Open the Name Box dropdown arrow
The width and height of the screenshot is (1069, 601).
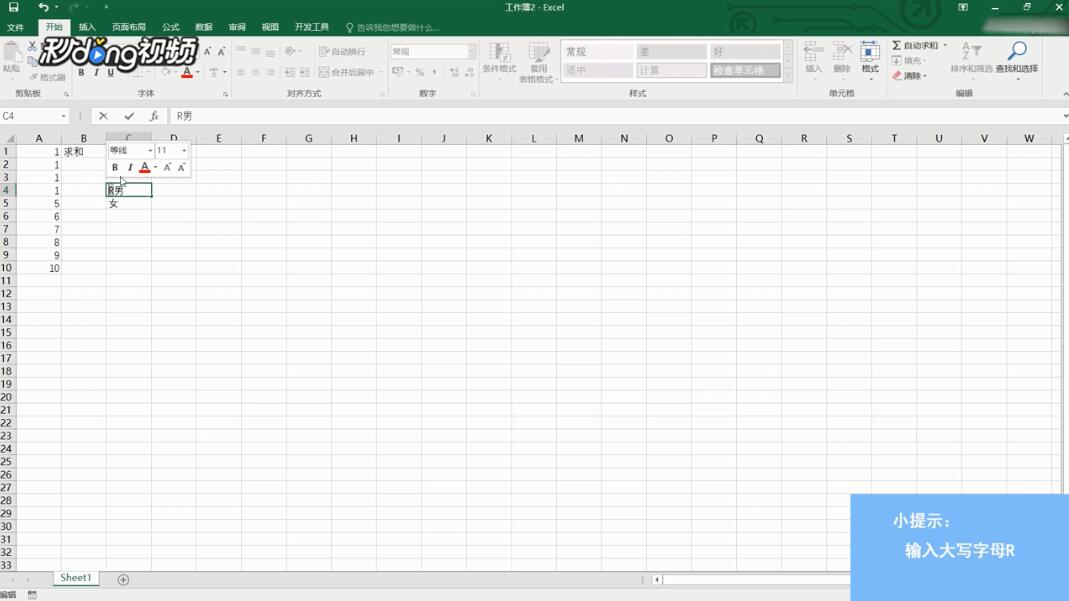(x=63, y=117)
